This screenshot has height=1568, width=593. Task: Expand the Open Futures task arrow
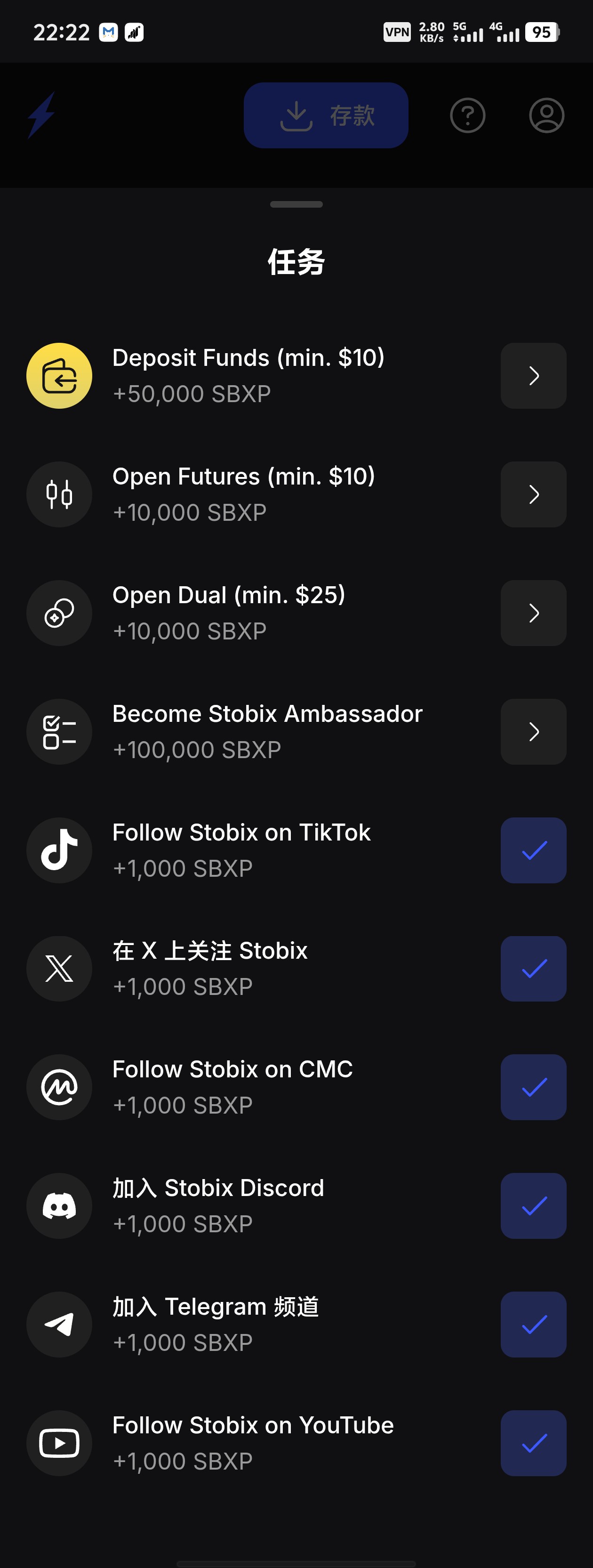tap(533, 494)
